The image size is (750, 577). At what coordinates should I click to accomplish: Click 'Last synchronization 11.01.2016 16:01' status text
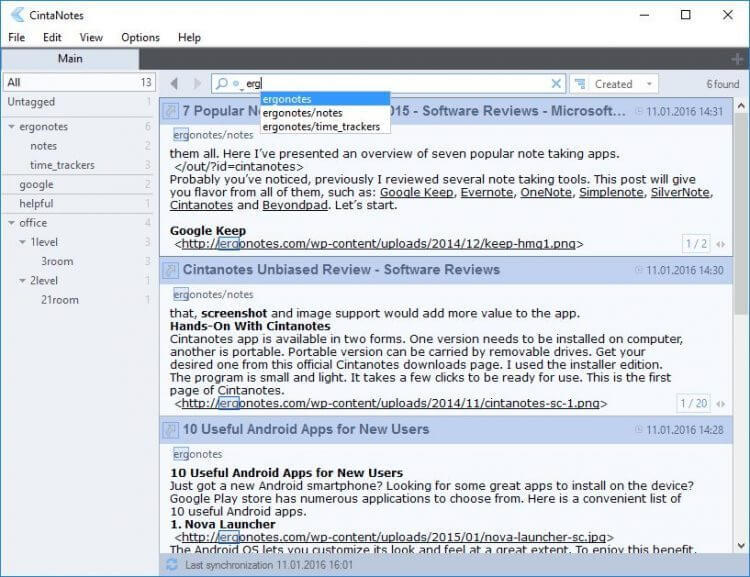click(269, 565)
